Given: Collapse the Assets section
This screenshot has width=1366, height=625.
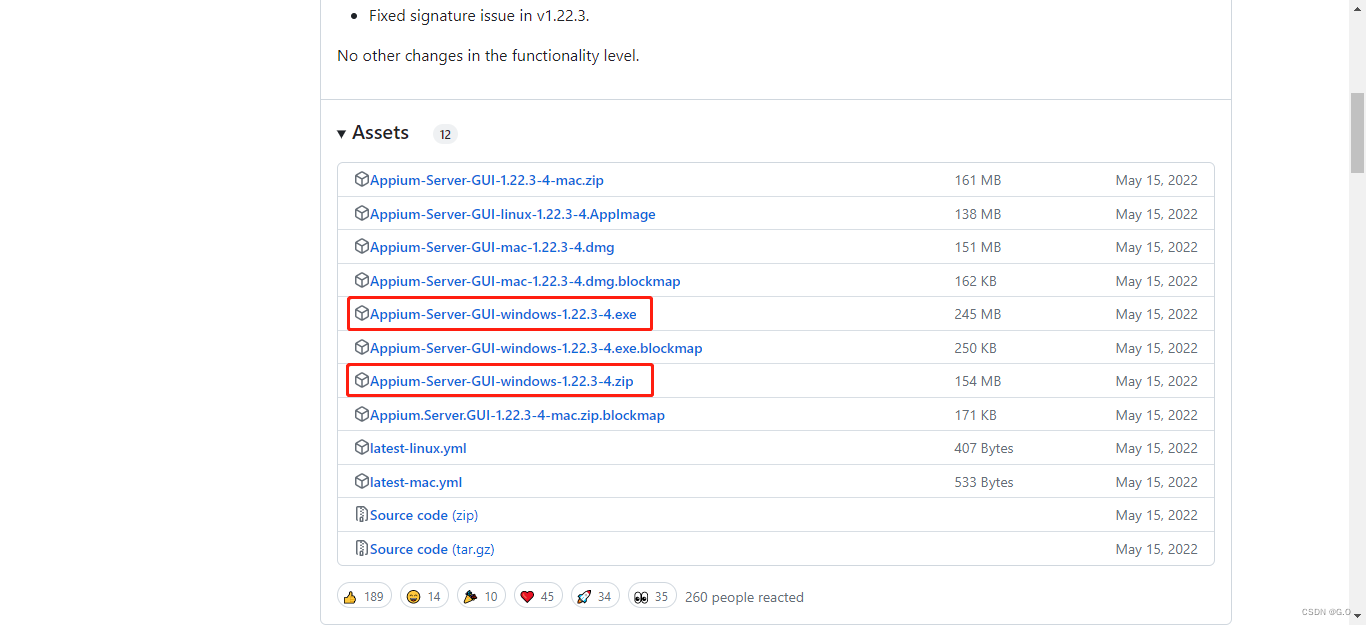Looking at the screenshot, I should point(342,132).
